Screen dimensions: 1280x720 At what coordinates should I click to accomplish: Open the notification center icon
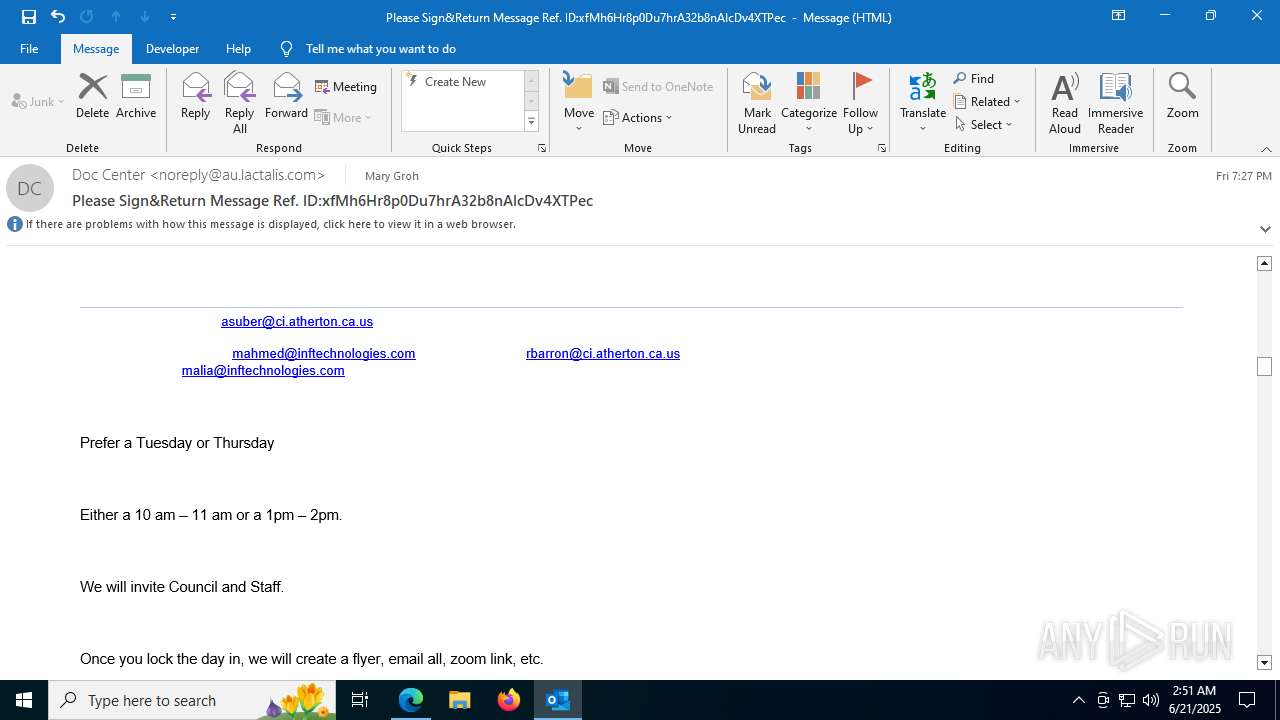click(1247, 700)
